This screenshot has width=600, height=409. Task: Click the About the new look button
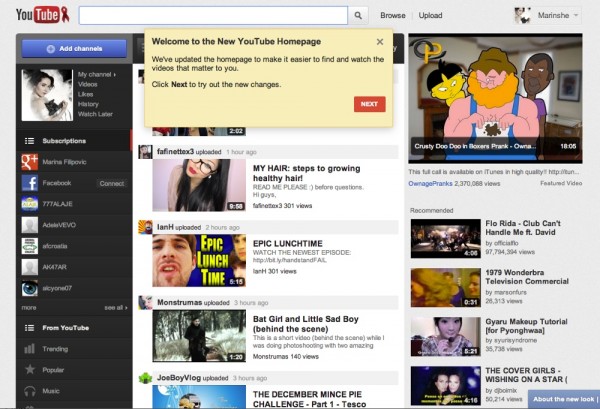pos(564,399)
